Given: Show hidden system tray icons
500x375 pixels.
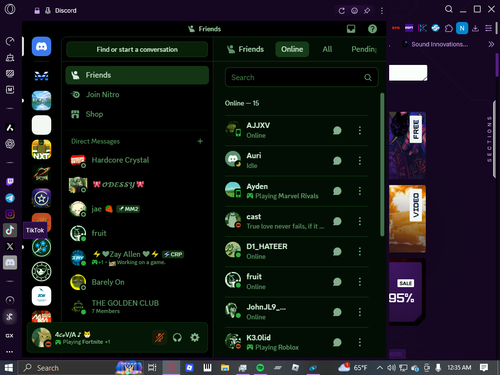Looking at the screenshot, I should click(380, 368).
